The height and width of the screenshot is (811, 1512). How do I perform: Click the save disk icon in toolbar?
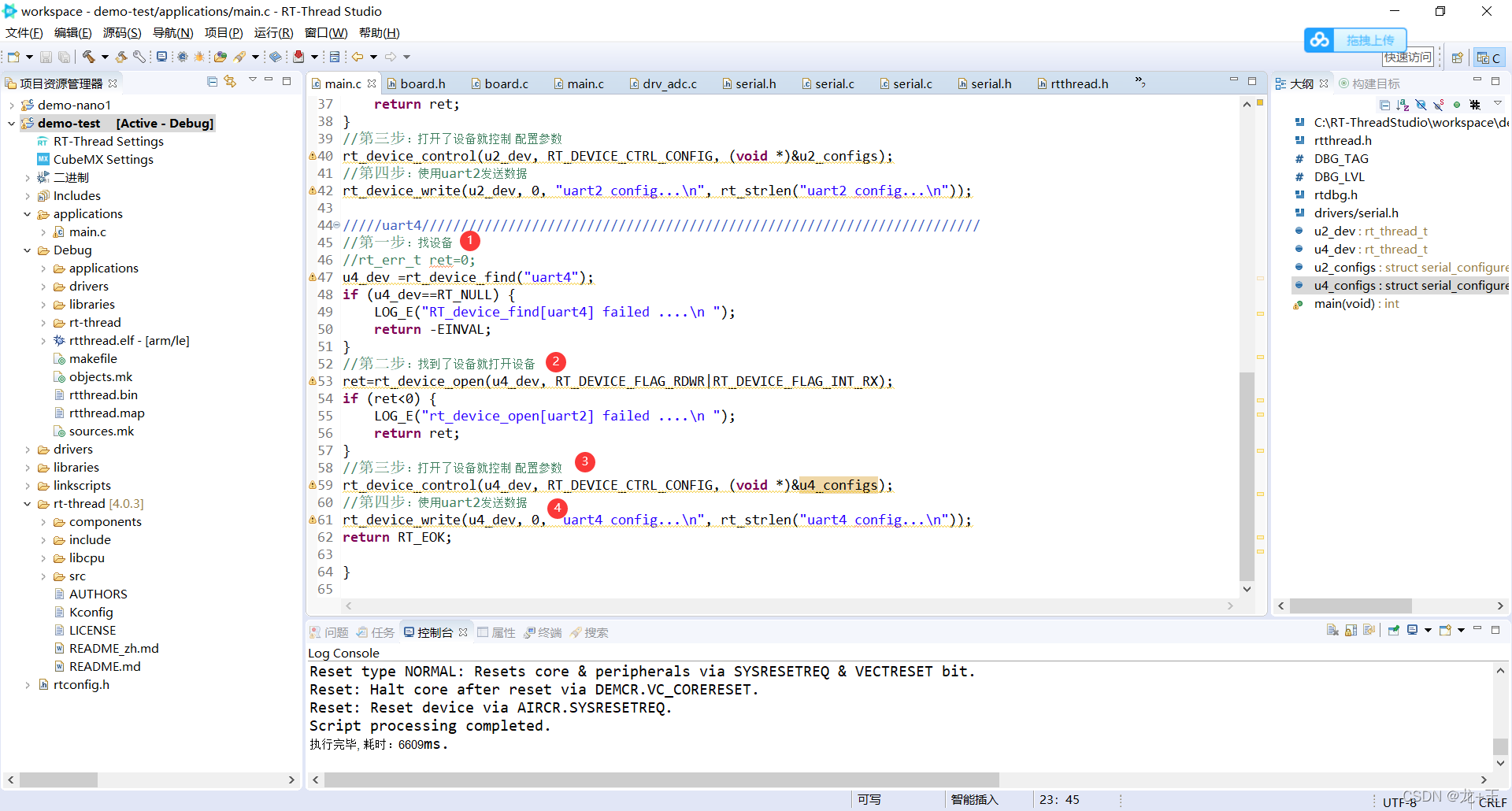(46, 57)
